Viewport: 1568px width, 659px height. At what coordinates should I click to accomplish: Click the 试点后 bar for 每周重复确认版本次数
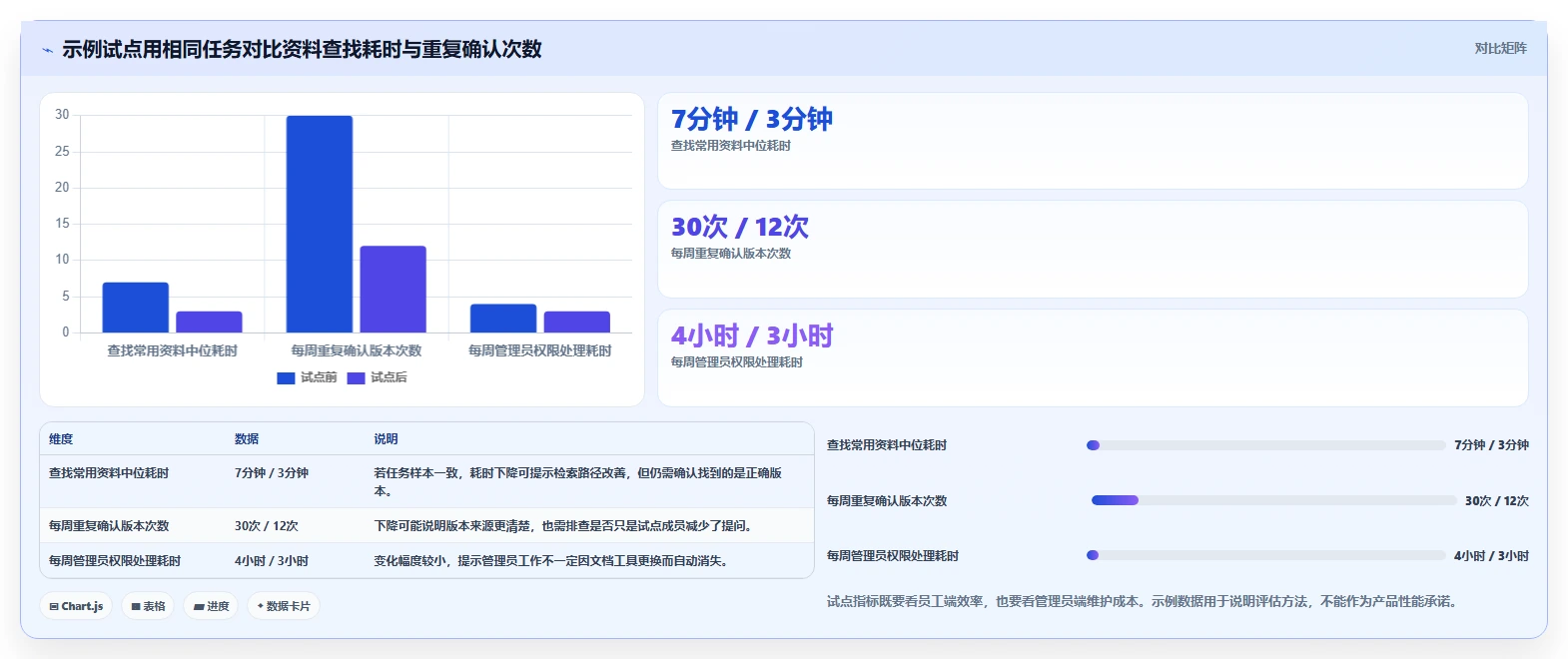click(392, 289)
